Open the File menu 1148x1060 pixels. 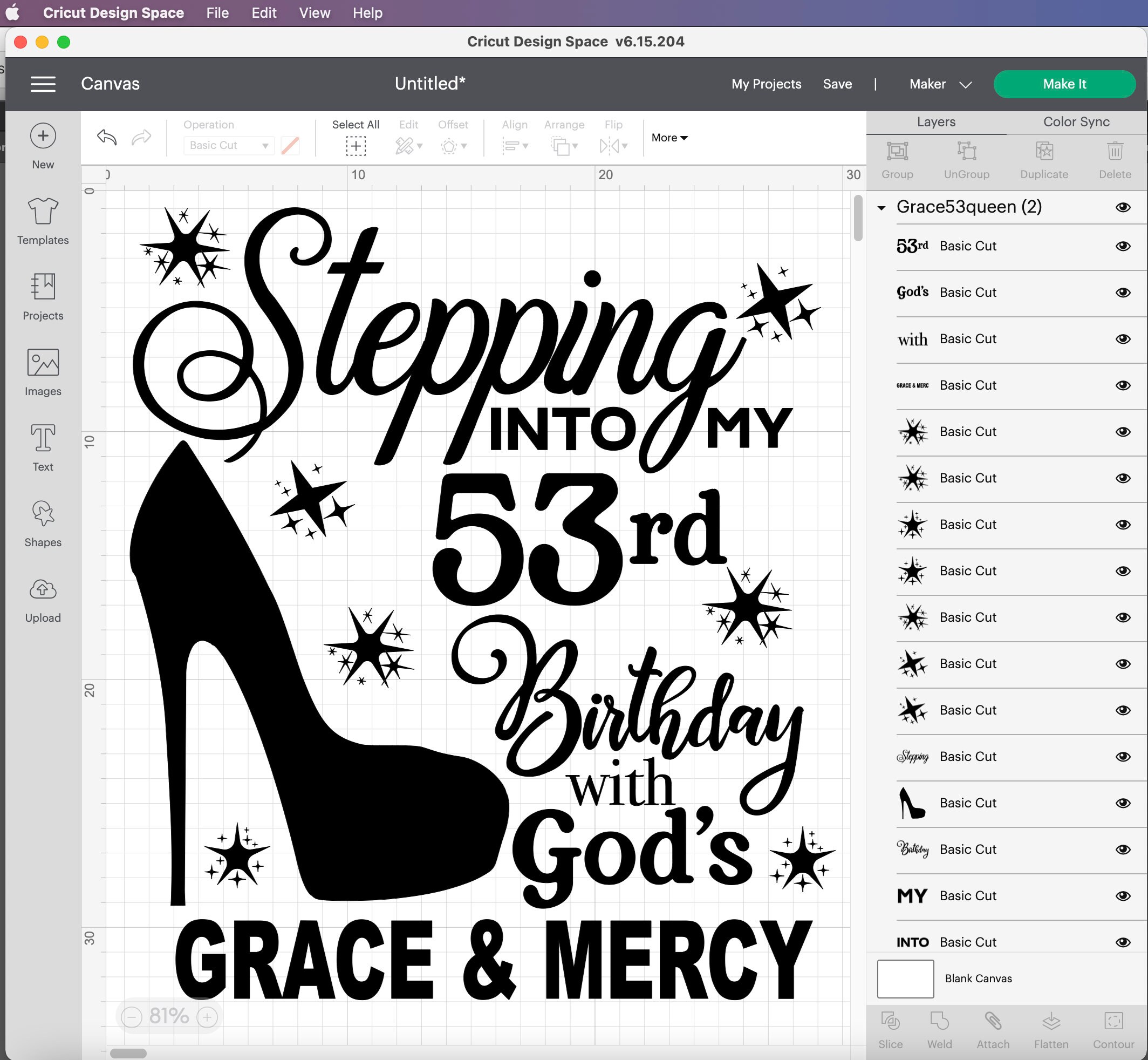tap(217, 12)
